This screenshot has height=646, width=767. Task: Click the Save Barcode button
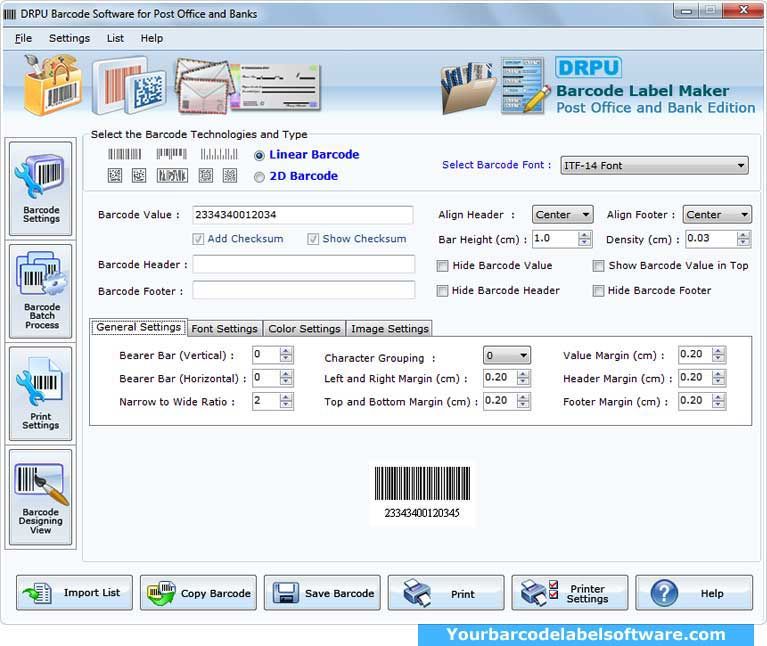pyautogui.click(x=322, y=593)
